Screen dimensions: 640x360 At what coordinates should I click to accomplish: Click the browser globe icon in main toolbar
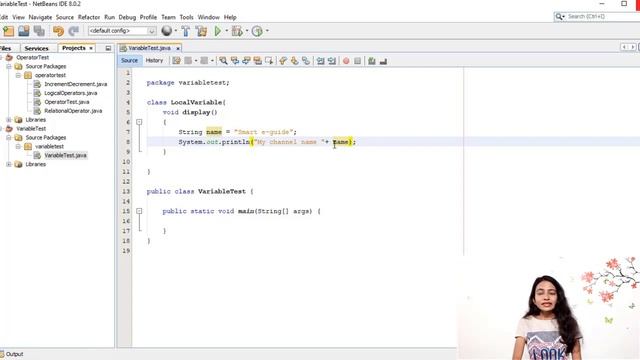click(167, 31)
